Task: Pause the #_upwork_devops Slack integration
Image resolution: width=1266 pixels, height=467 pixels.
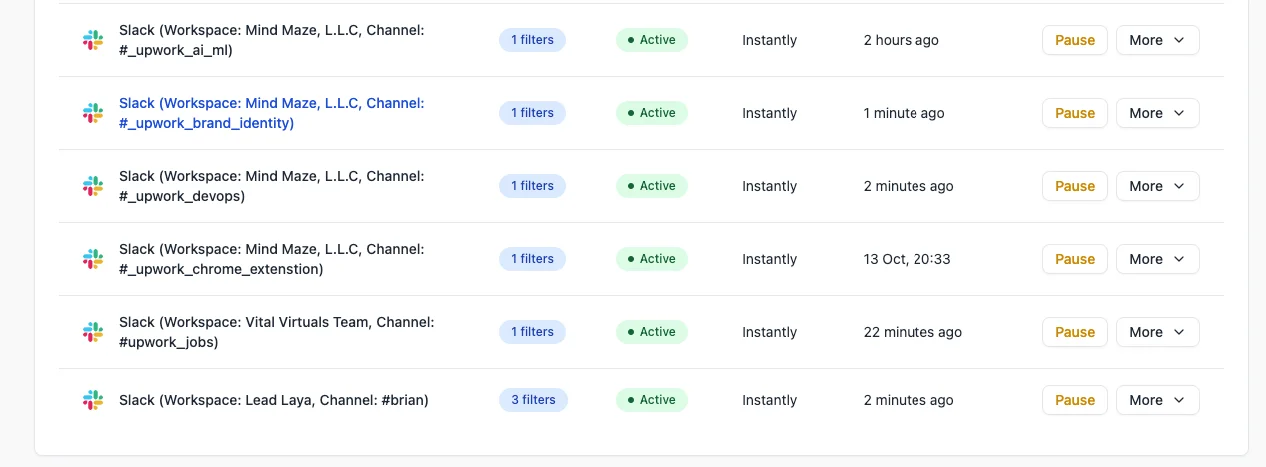Action: (1075, 186)
